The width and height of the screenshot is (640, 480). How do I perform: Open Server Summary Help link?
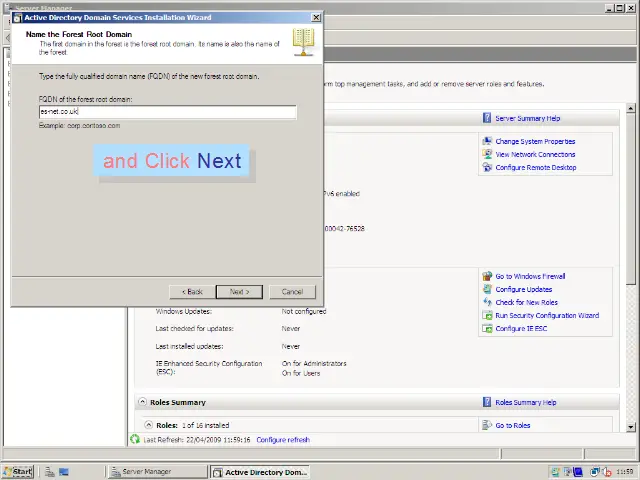527,118
